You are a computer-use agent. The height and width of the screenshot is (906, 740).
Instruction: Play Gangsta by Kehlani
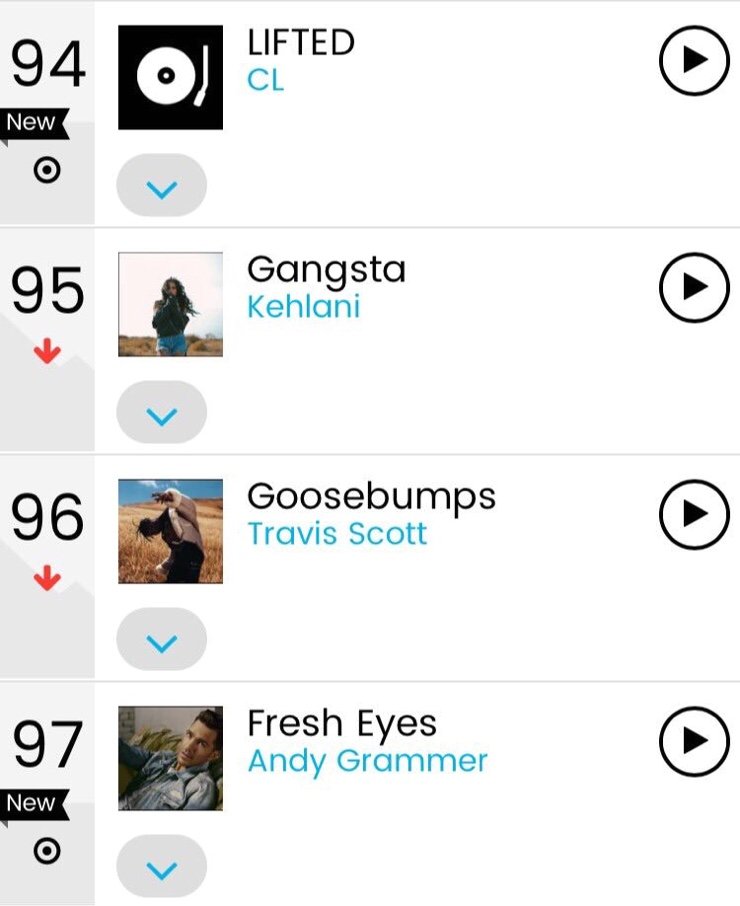pyautogui.click(x=694, y=287)
